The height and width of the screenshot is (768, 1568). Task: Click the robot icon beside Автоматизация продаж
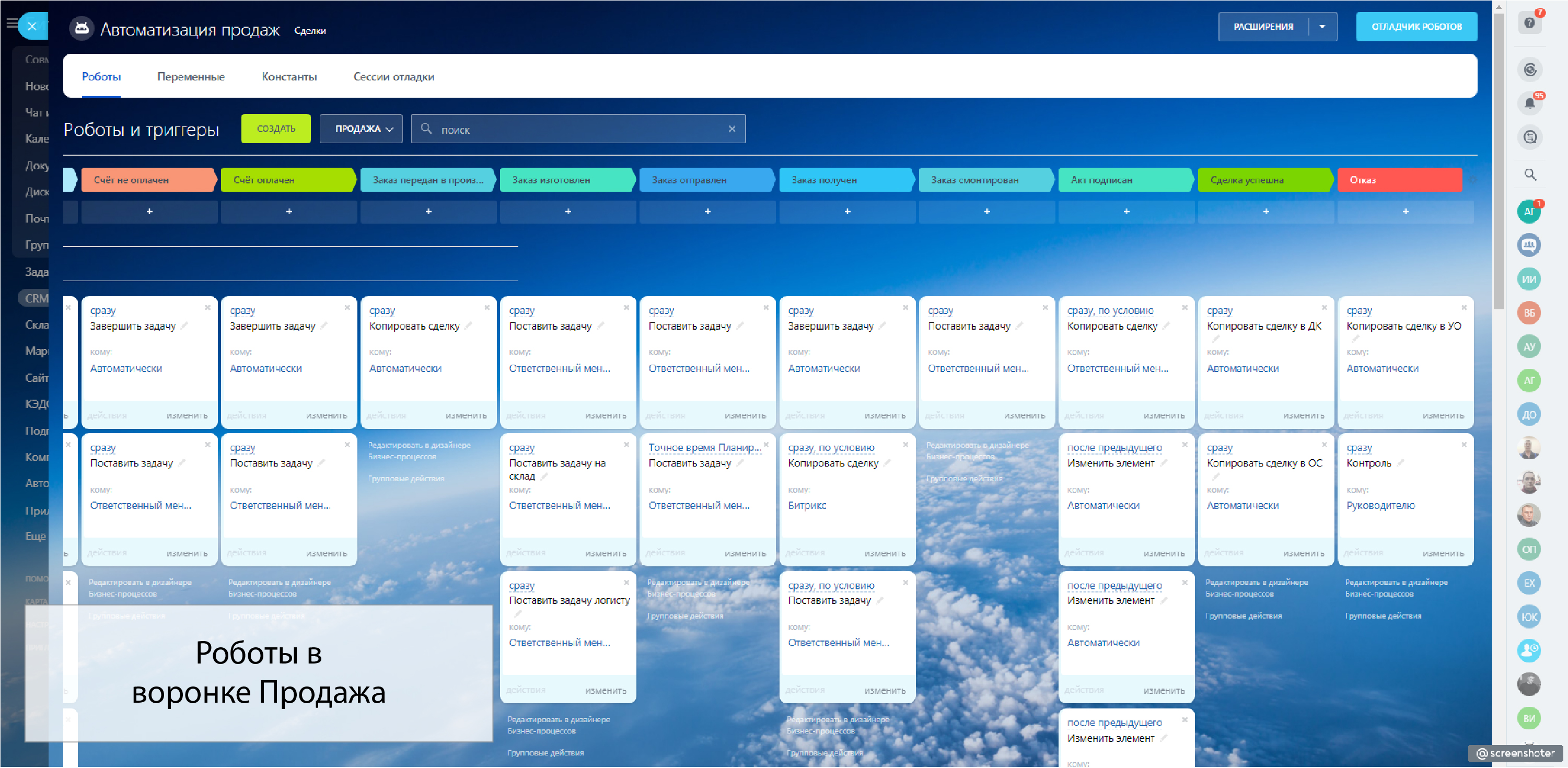click(82, 29)
